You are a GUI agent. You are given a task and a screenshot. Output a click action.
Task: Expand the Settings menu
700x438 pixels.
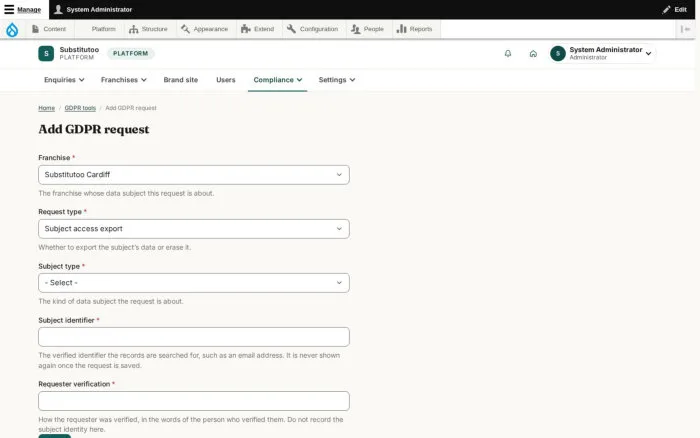(x=337, y=80)
